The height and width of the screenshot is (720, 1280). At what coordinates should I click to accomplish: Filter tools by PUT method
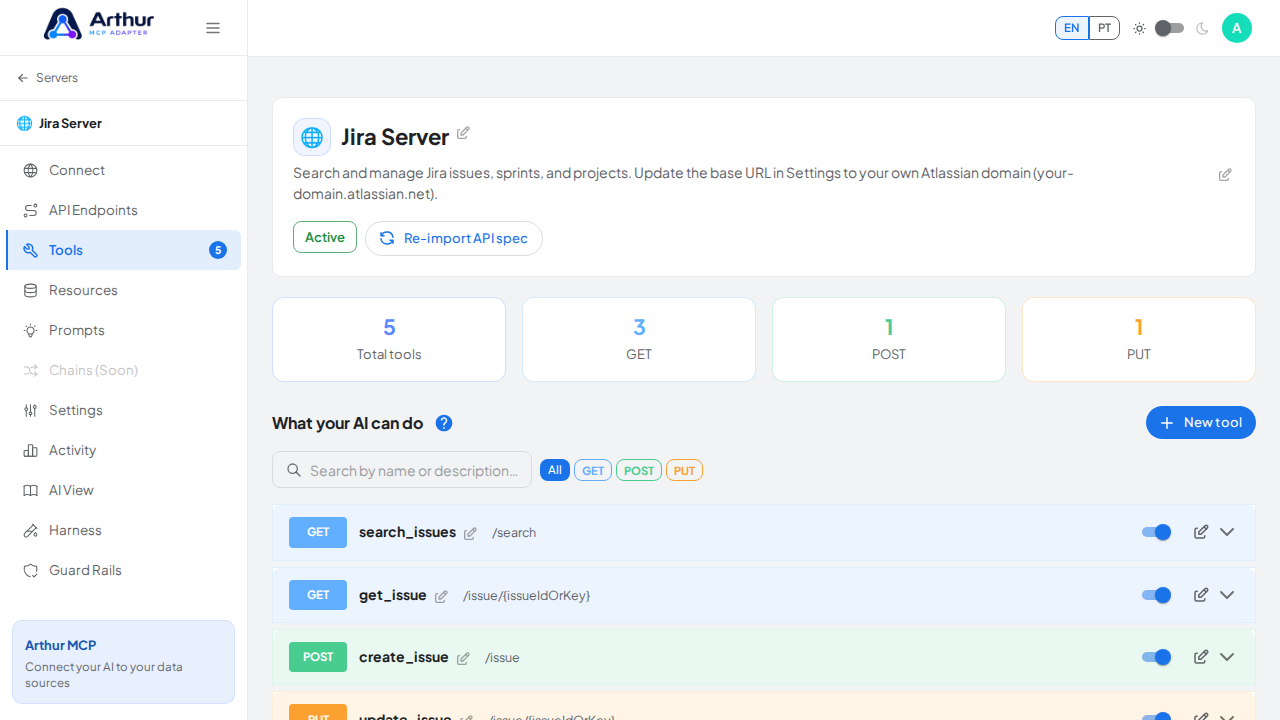tap(685, 470)
